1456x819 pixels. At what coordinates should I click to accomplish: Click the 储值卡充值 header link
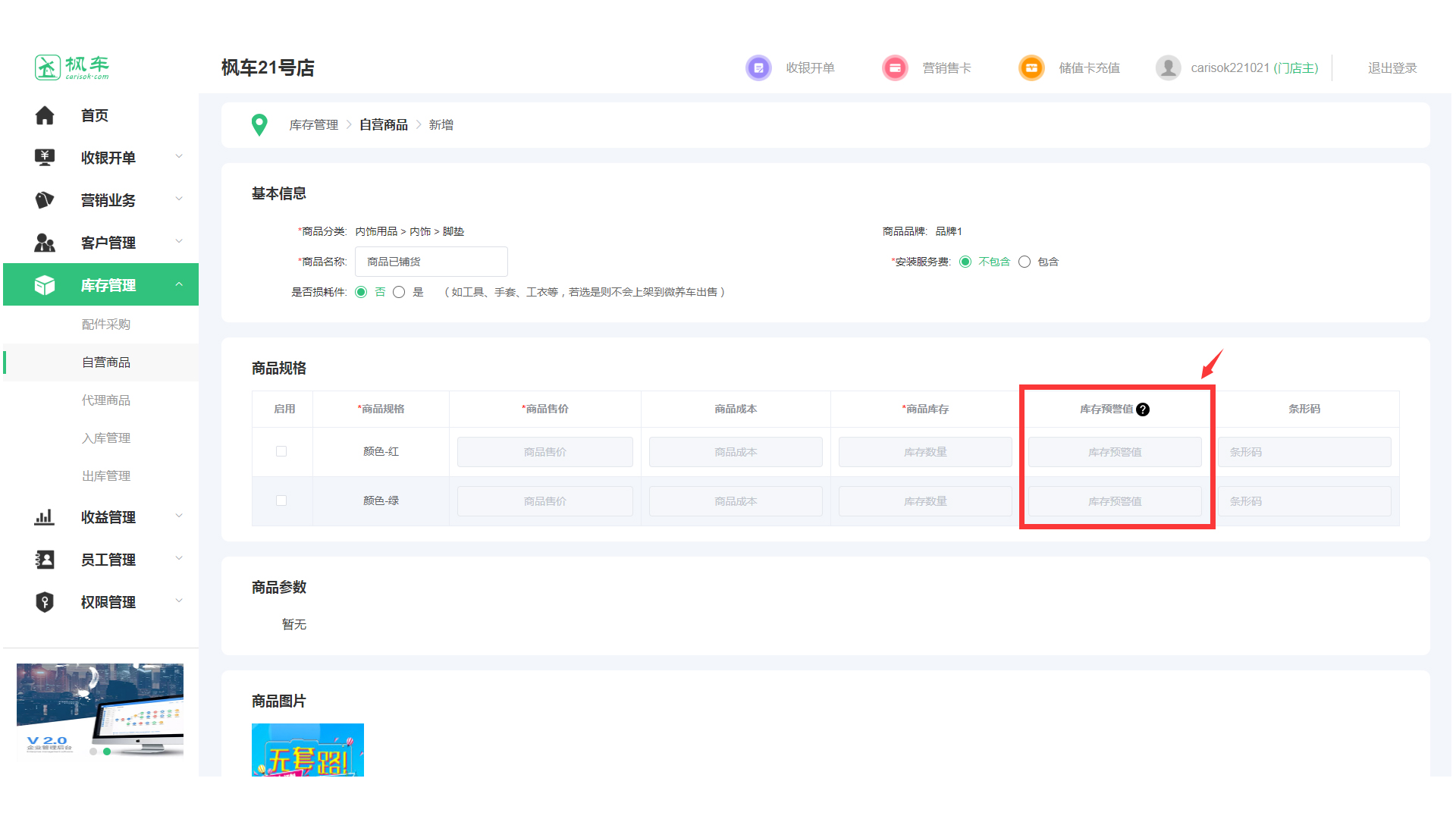coord(1089,68)
